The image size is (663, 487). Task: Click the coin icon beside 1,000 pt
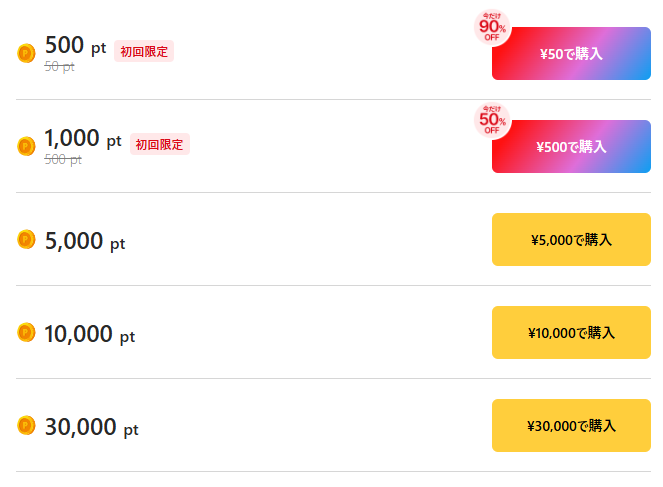point(27,146)
